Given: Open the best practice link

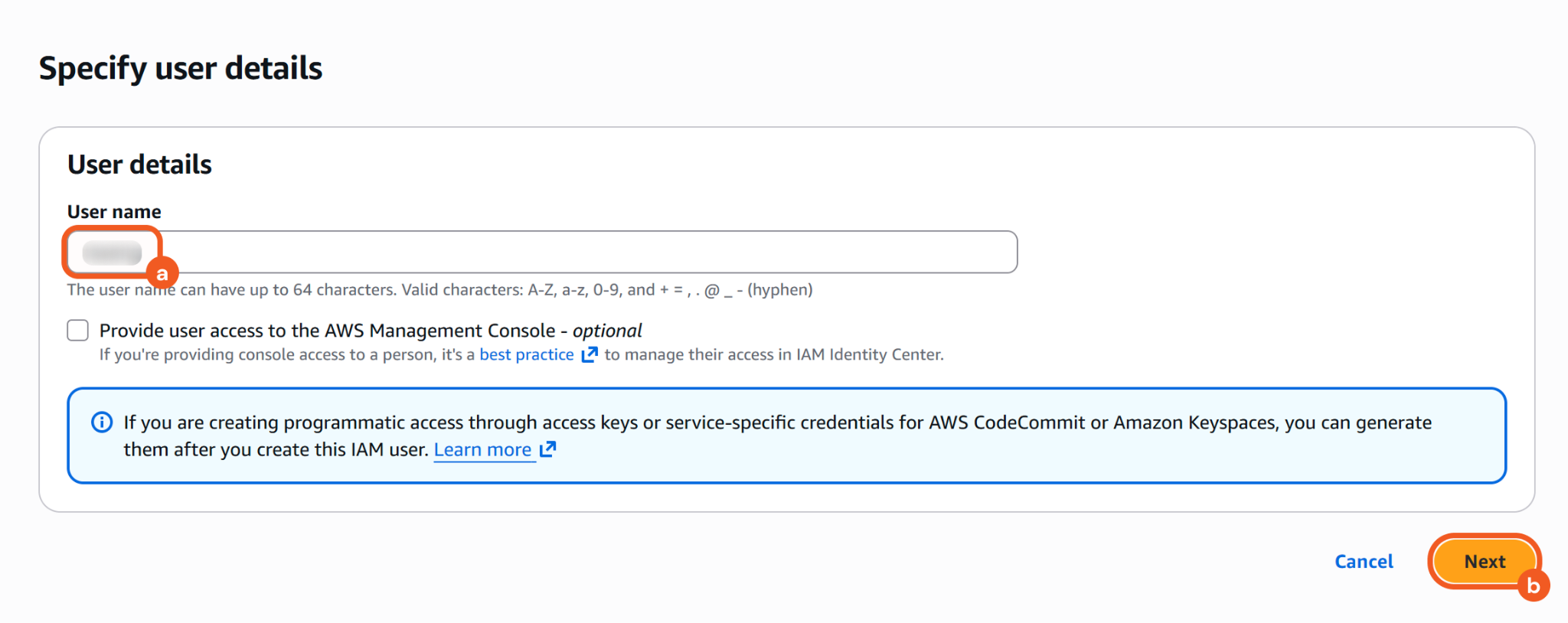Looking at the screenshot, I should (526, 354).
